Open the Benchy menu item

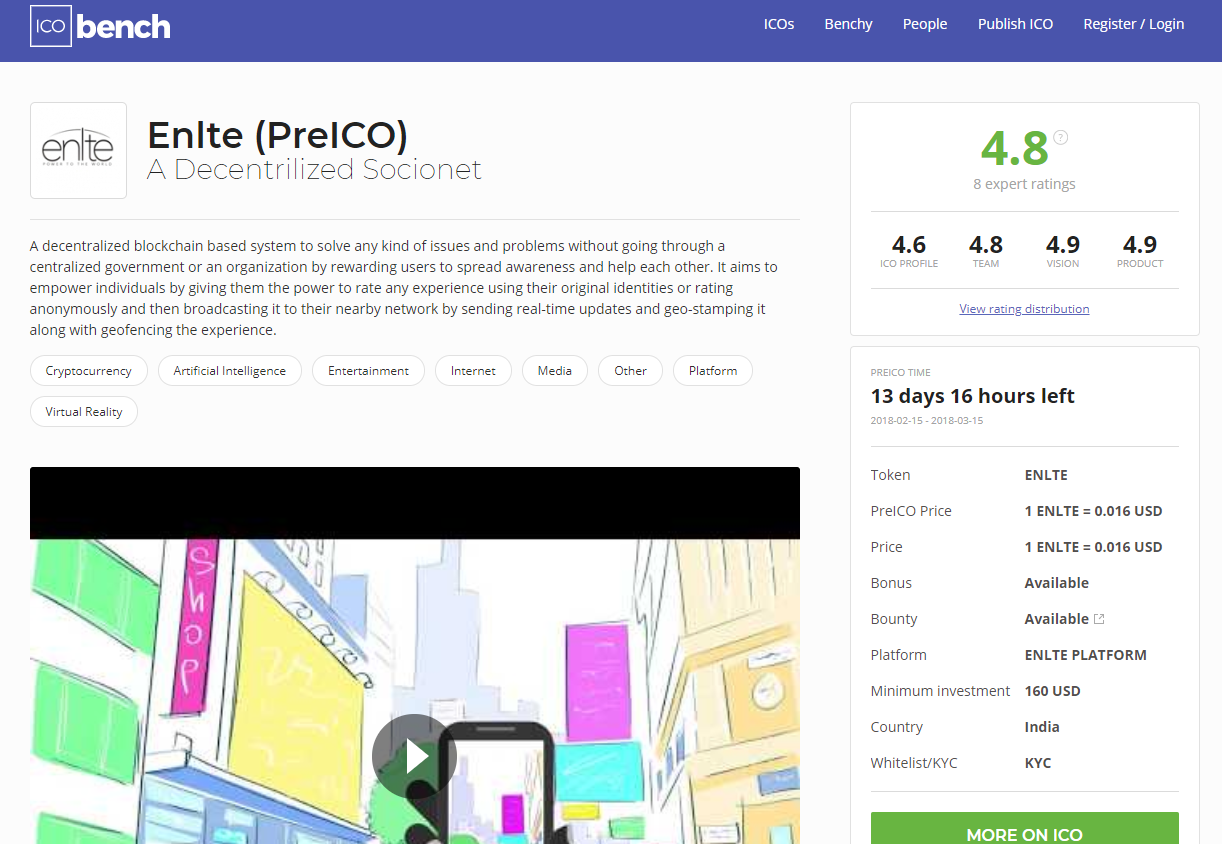pyautogui.click(x=848, y=24)
